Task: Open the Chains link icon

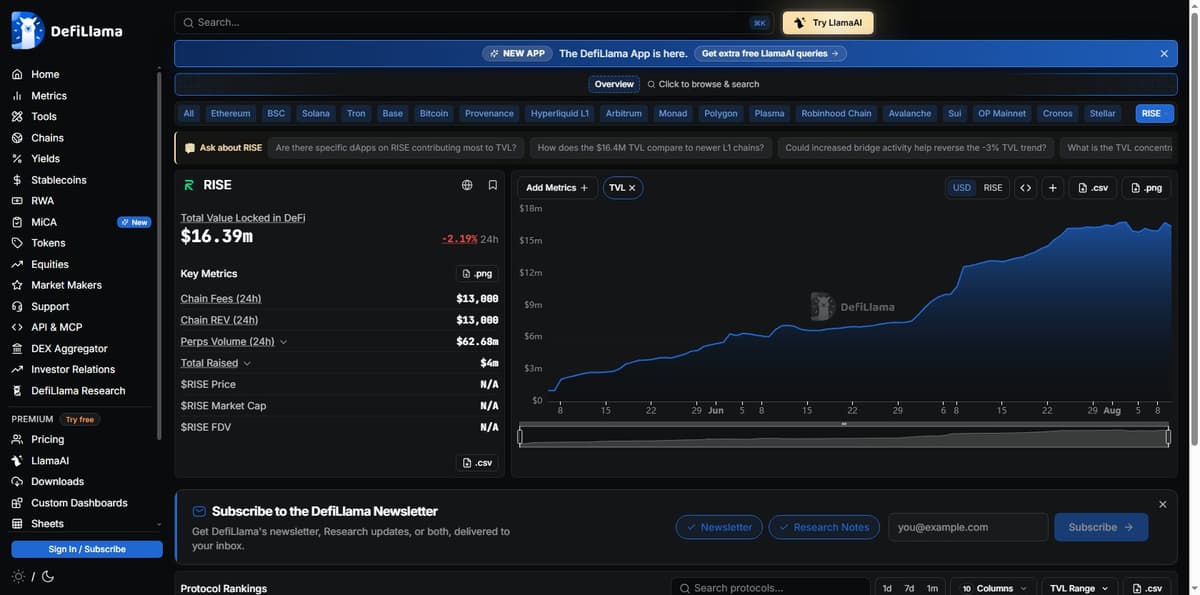Action: click(17, 138)
